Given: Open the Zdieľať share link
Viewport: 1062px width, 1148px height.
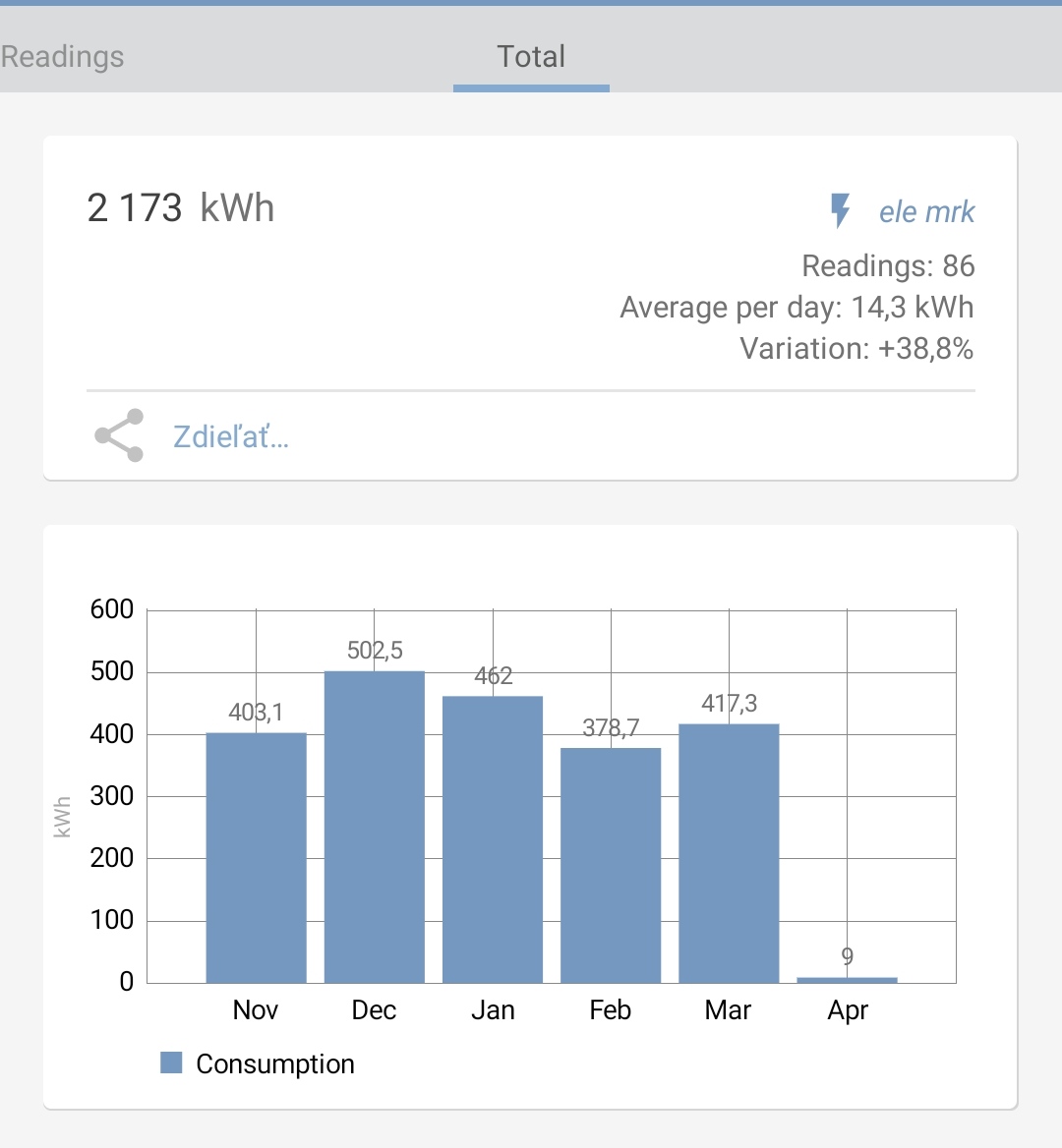Looking at the screenshot, I should [x=231, y=436].
